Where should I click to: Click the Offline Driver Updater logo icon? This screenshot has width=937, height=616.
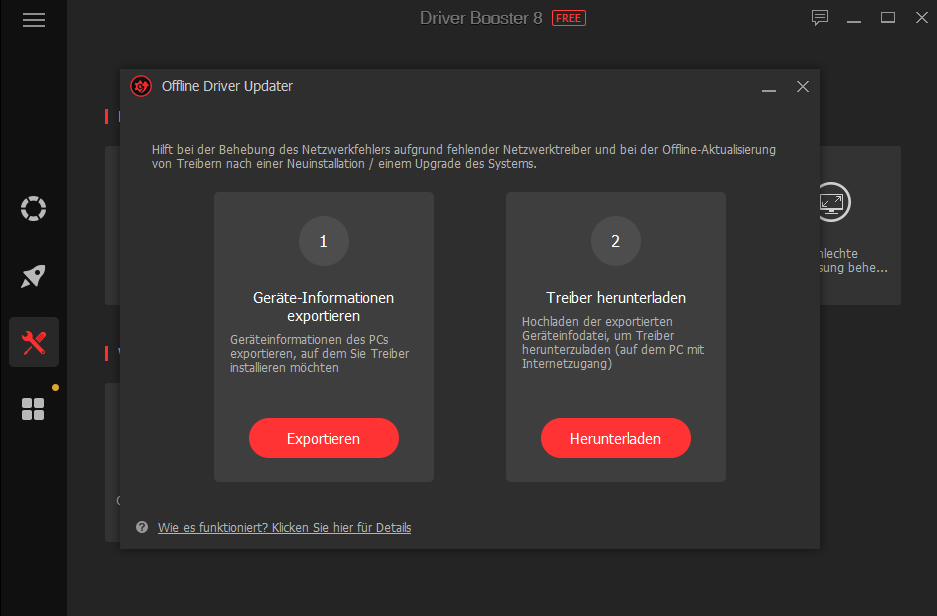click(141, 86)
